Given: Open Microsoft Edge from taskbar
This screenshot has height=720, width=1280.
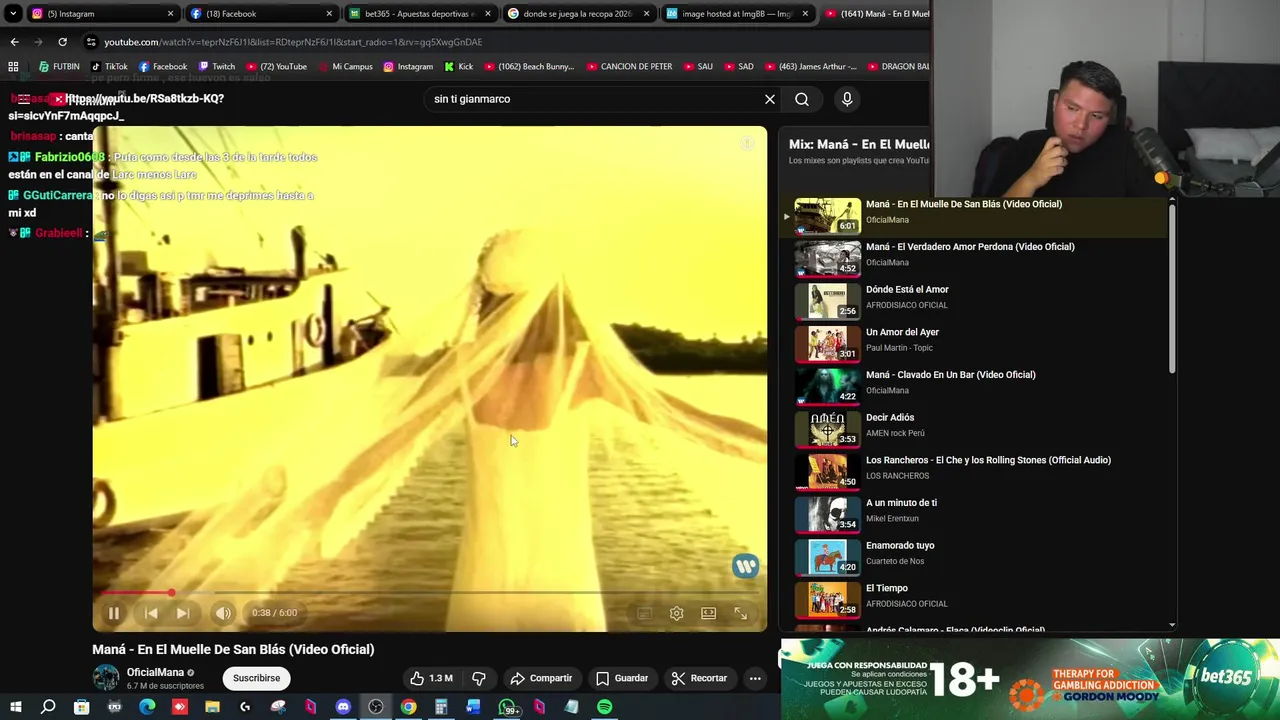Looking at the screenshot, I should tap(147, 707).
